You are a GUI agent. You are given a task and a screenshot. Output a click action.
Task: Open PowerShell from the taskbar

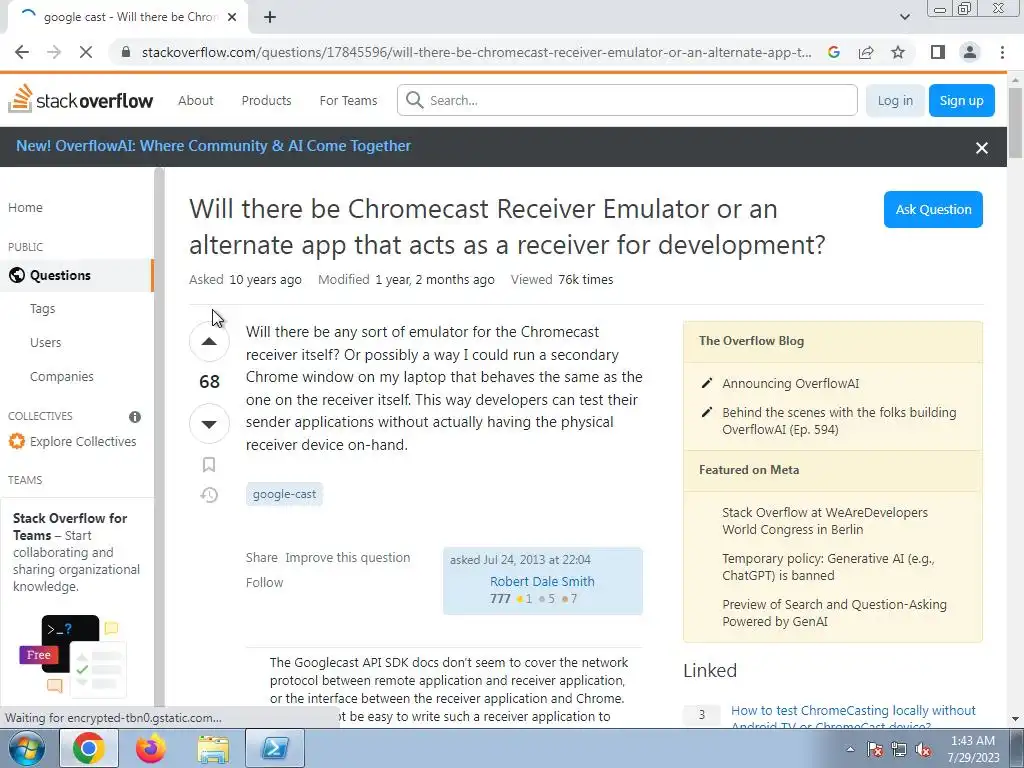[x=275, y=748]
